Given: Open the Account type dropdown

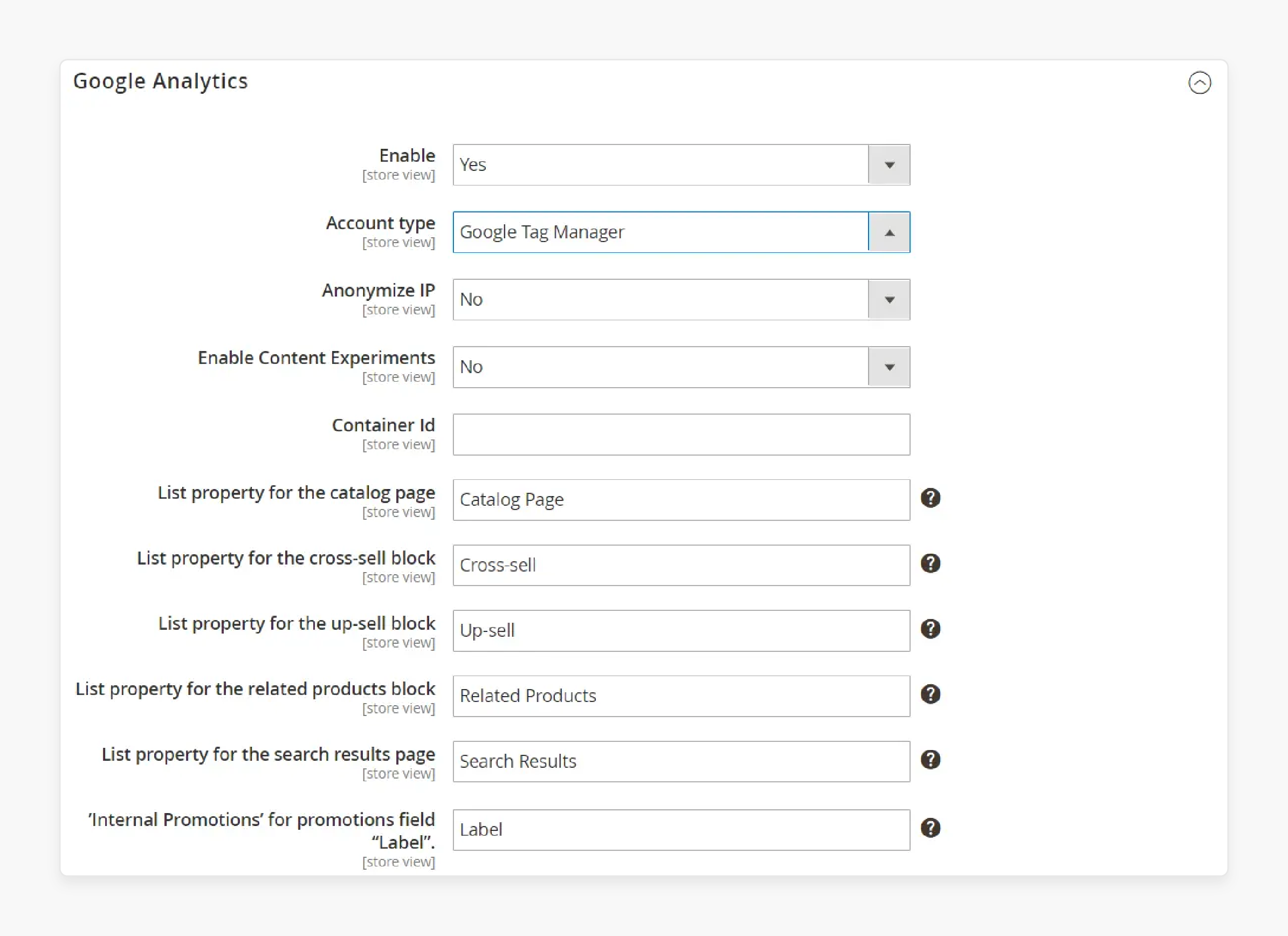Looking at the screenshot, I should tap(681, 232).
